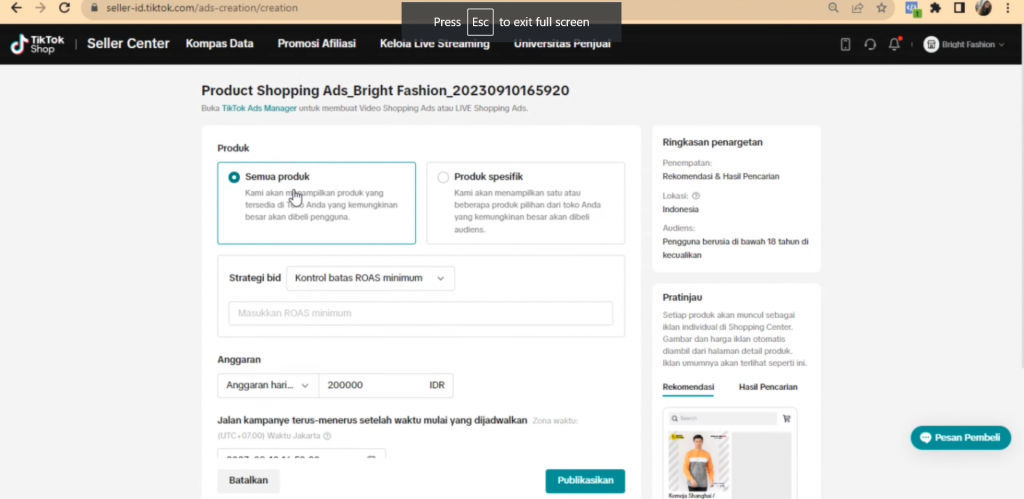Image resolution: width=1024 pixels, height=499 pixels.
Task: Bookmark this page with the star icon
Action: coord(881,8)
